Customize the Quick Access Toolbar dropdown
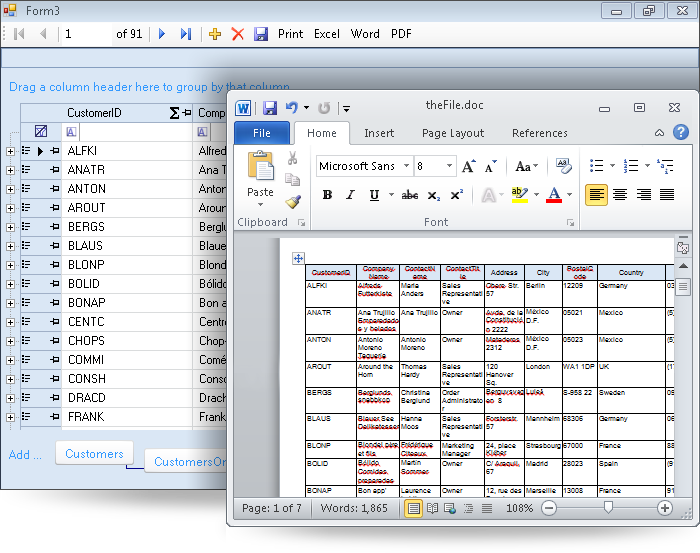 pos(346,108)
